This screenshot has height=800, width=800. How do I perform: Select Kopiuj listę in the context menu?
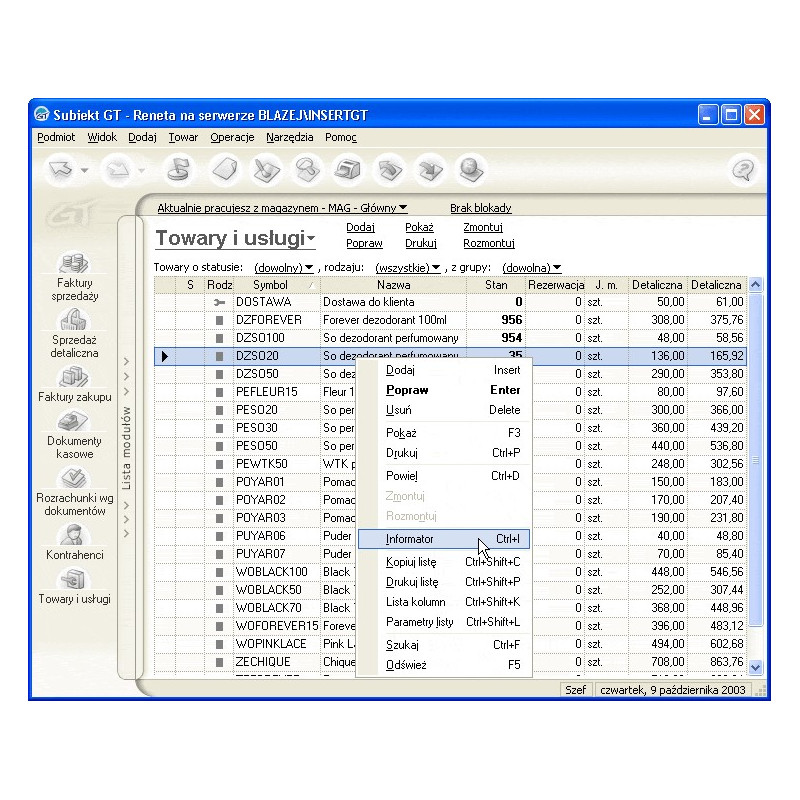tap(412, 562)
